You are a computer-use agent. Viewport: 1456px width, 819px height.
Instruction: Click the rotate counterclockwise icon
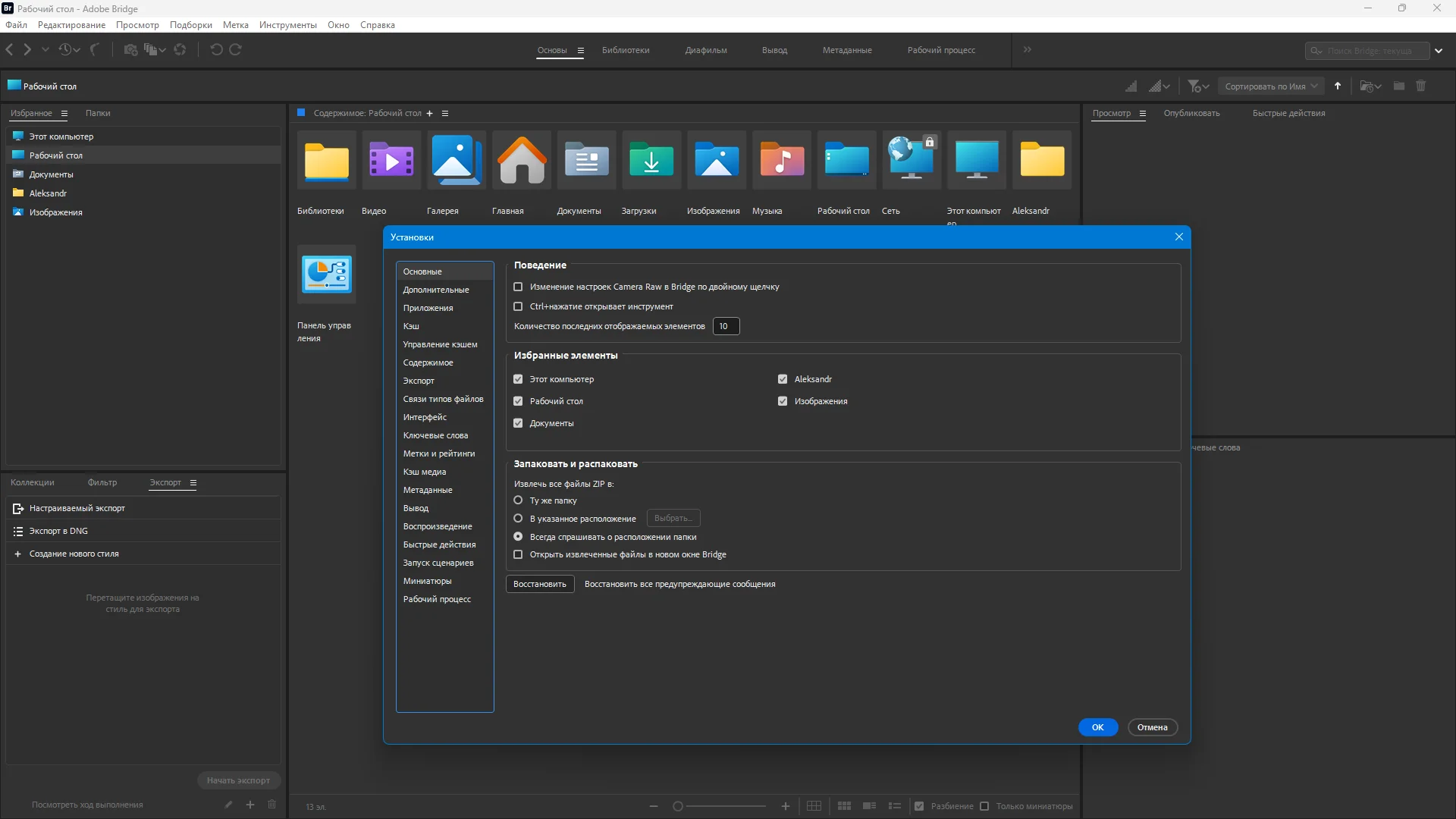pos(216,50)
